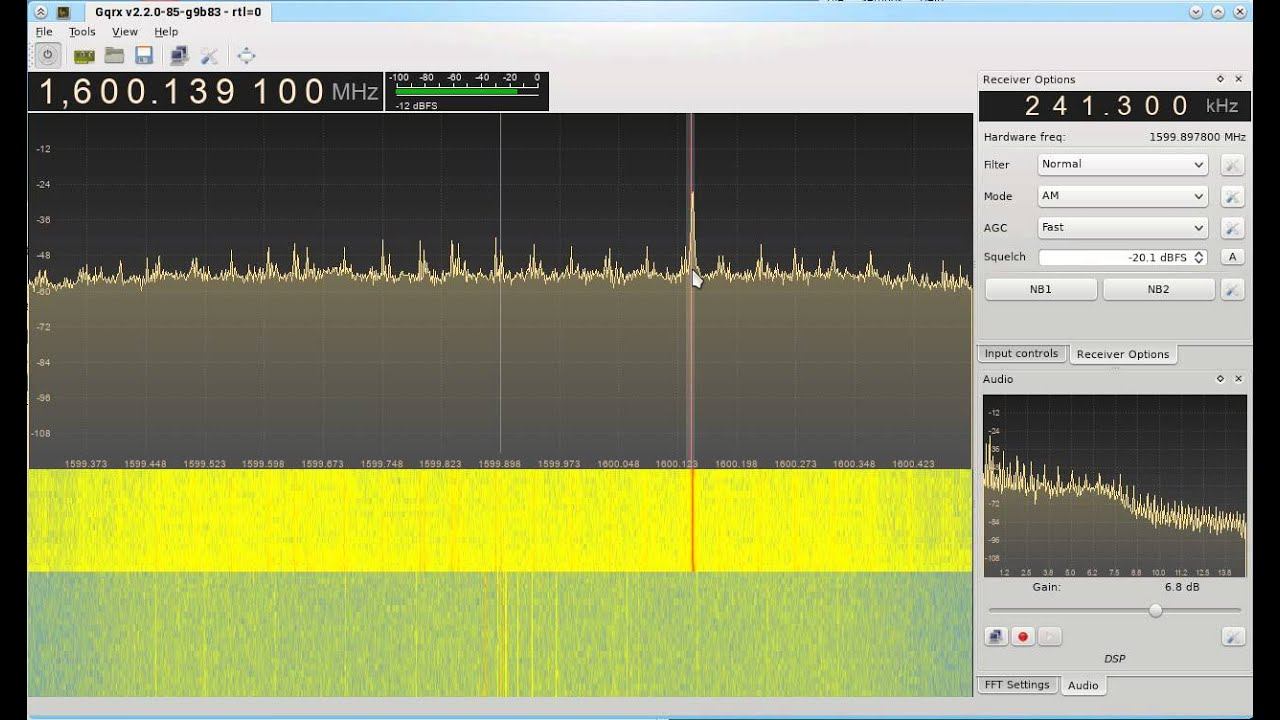Click the signal strength meter showing -12 dBFS
Screen dimensions: 1280x720
coord(466,91)
